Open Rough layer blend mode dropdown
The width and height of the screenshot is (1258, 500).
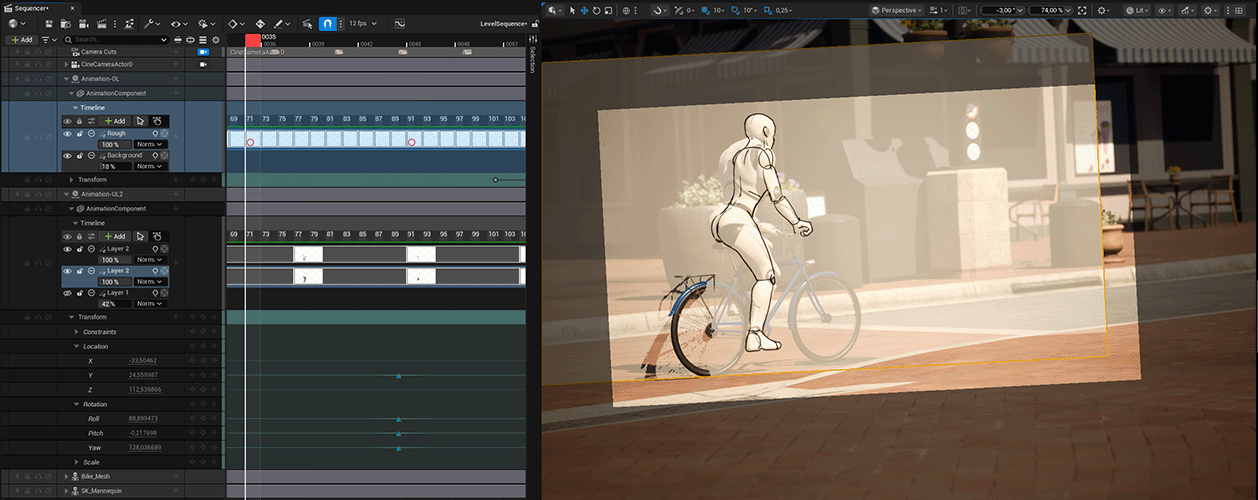click(x=150, y=144)
